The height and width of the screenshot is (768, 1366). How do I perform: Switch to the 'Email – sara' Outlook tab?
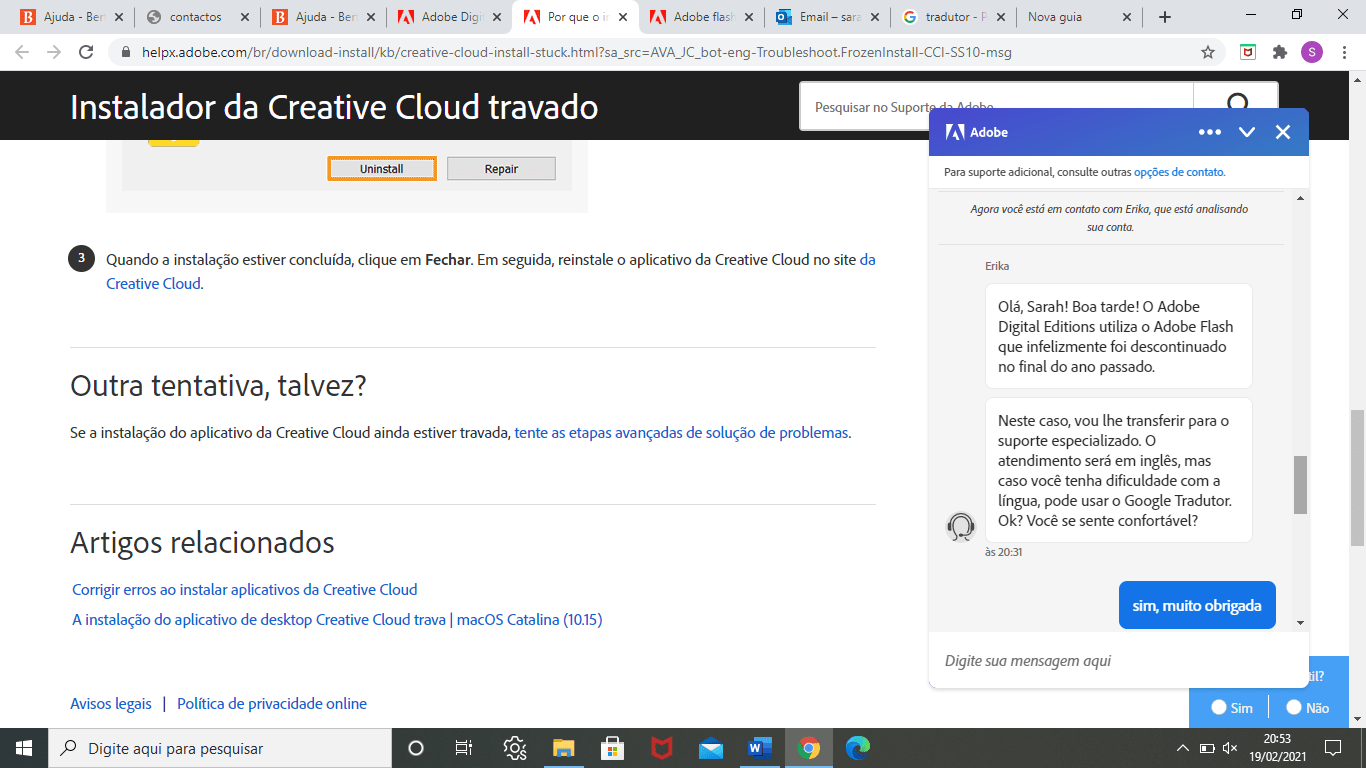tap(826, 17)
